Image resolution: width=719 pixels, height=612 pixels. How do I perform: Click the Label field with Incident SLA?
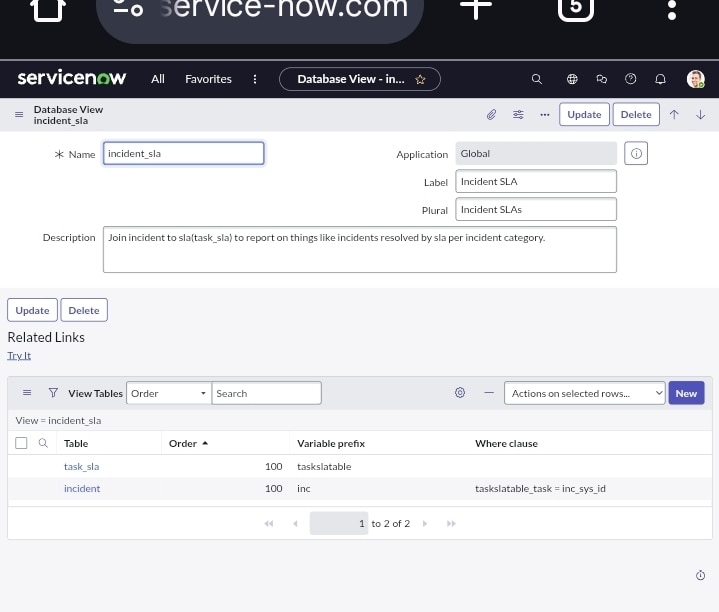point(536,181)
